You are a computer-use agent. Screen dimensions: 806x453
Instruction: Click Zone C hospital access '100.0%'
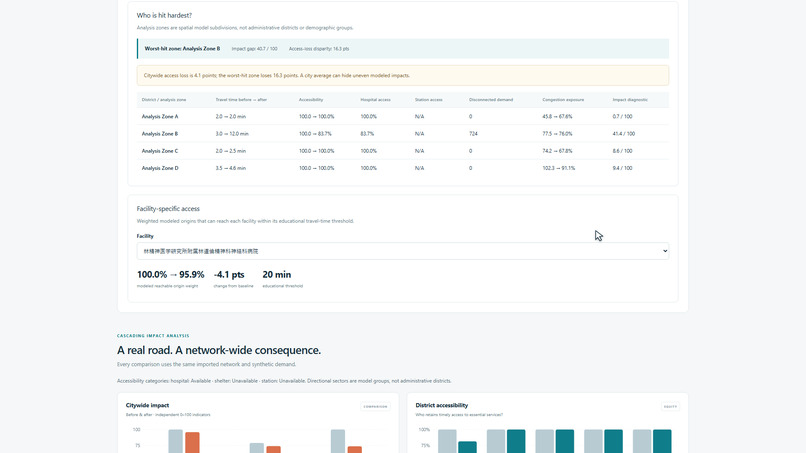[369, 151]
